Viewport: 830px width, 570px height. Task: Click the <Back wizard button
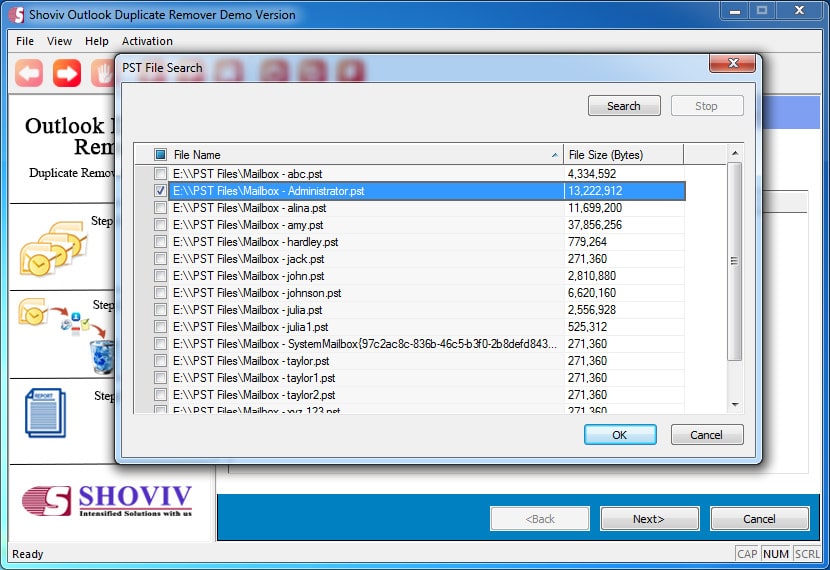(x=540, y=519)
